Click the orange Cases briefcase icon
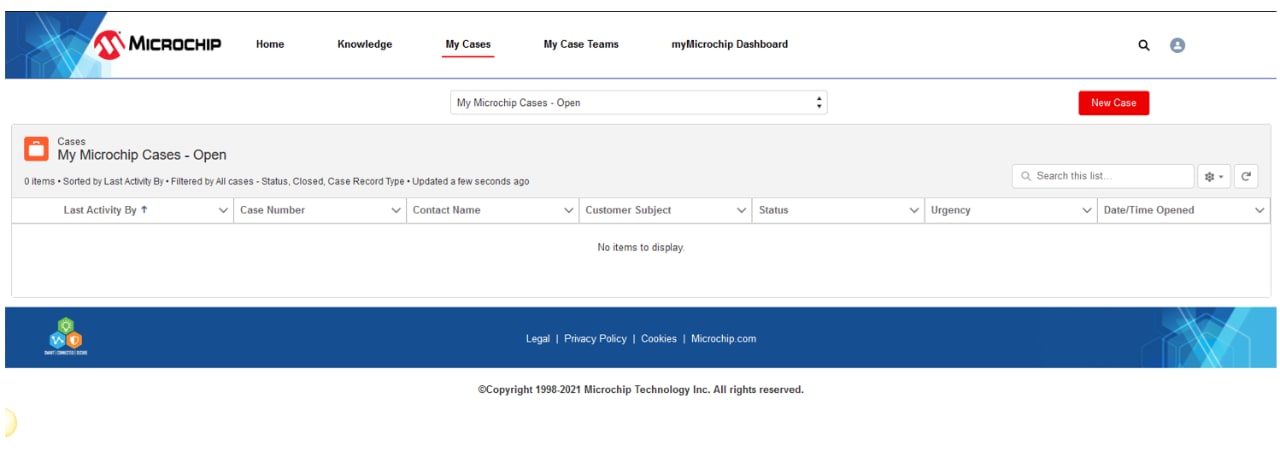Image resolution: width=1280 pixels, height=457 pixels. (x=37, y=149)
